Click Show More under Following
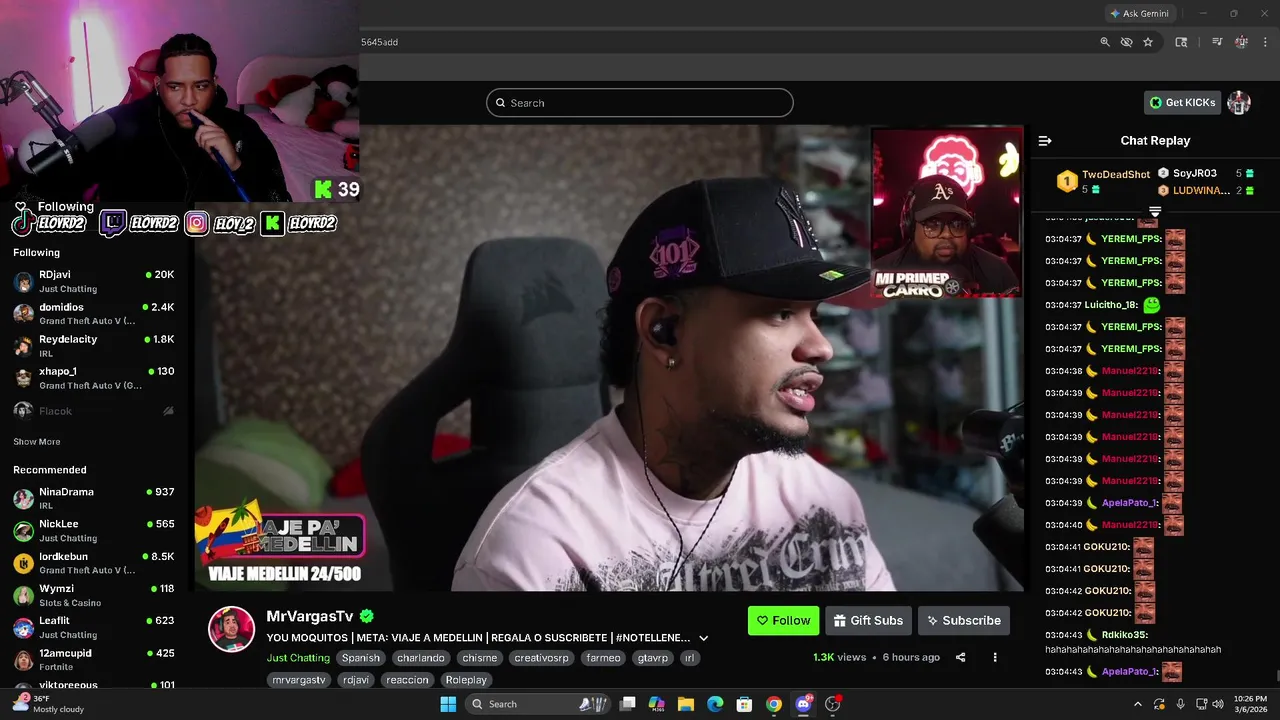 [37, 441]
